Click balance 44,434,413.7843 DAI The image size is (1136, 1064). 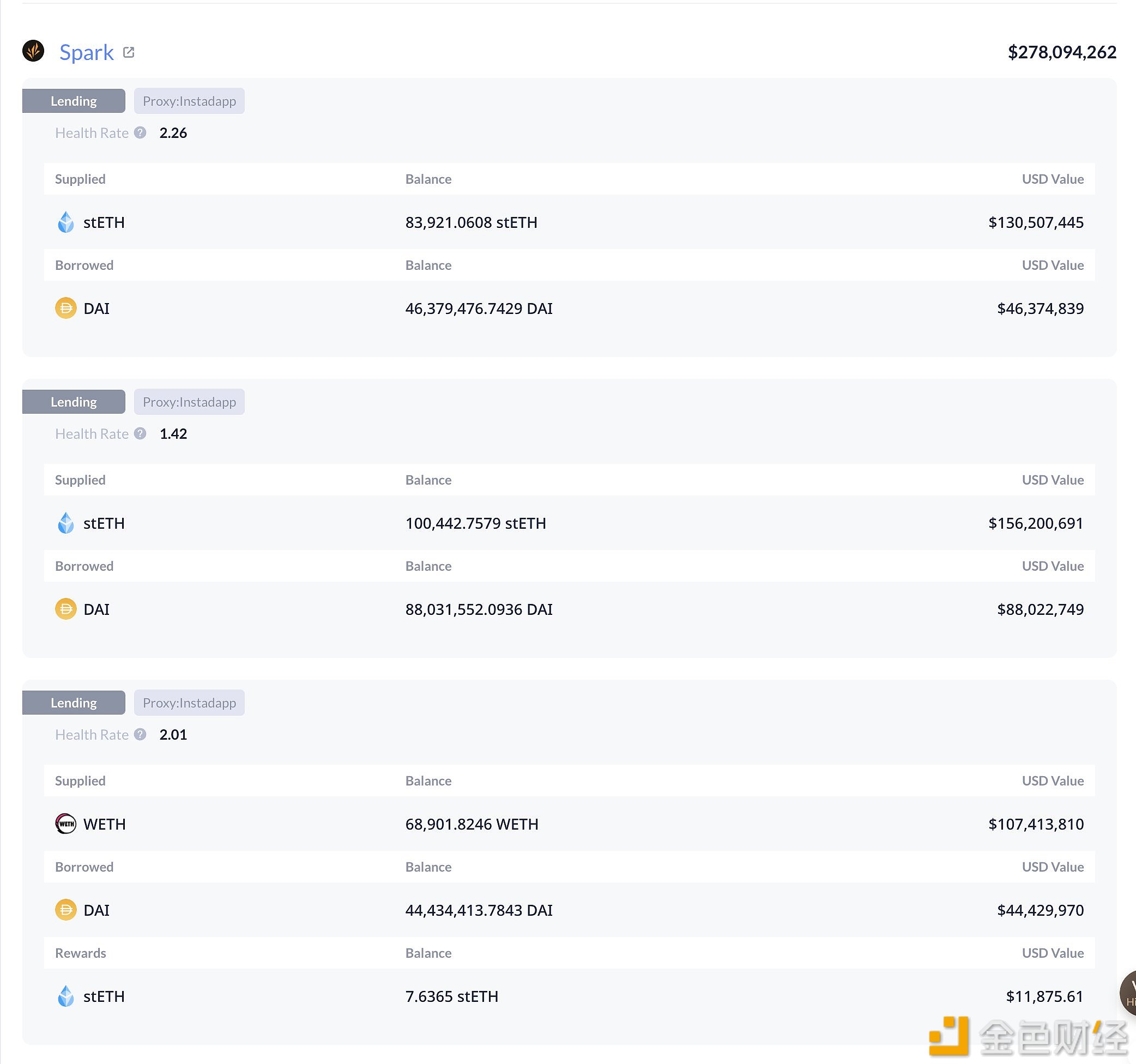tap(479, 910)
